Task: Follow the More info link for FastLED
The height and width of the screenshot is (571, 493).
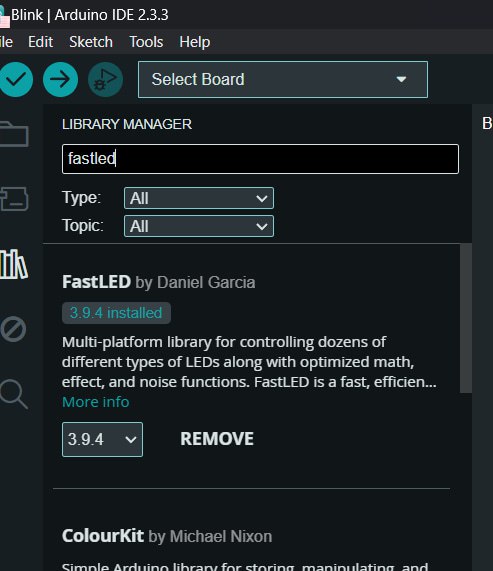Action: pyautogui.click(x=96, y=402)
